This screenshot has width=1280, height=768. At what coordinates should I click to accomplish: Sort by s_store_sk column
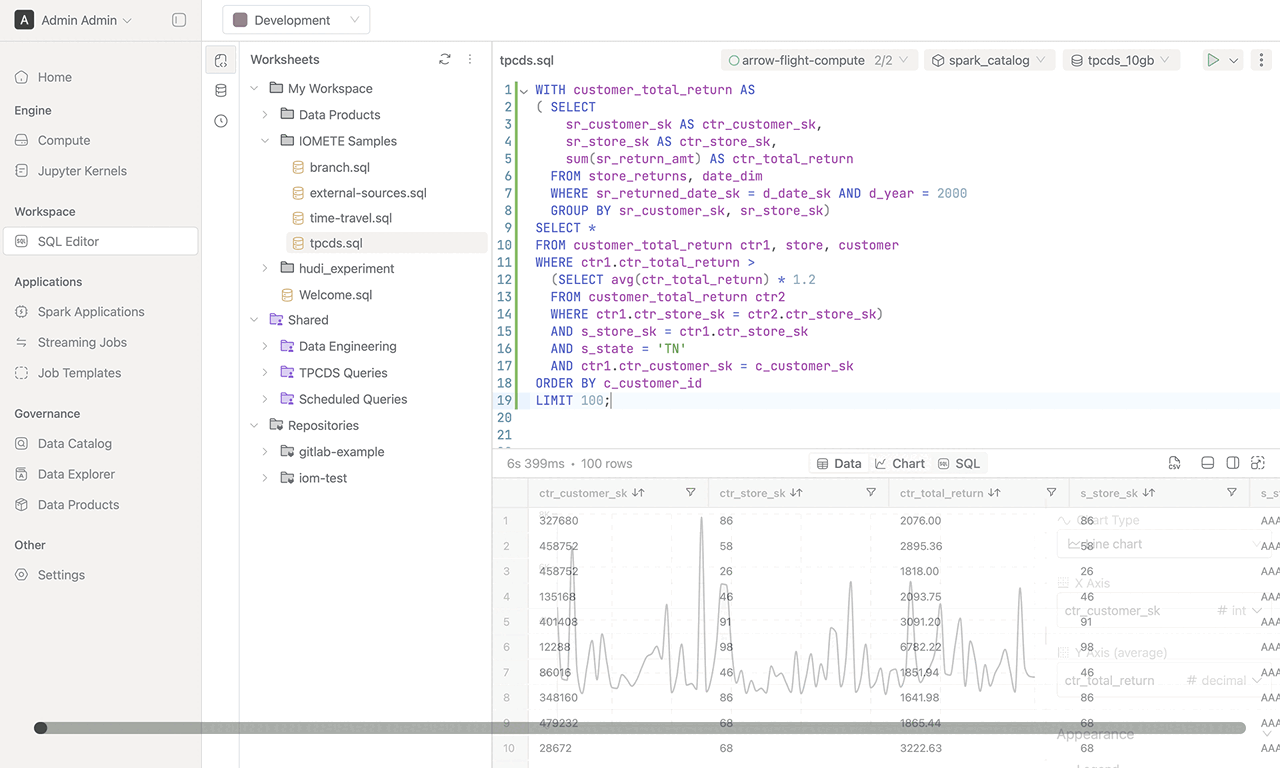1149,493
